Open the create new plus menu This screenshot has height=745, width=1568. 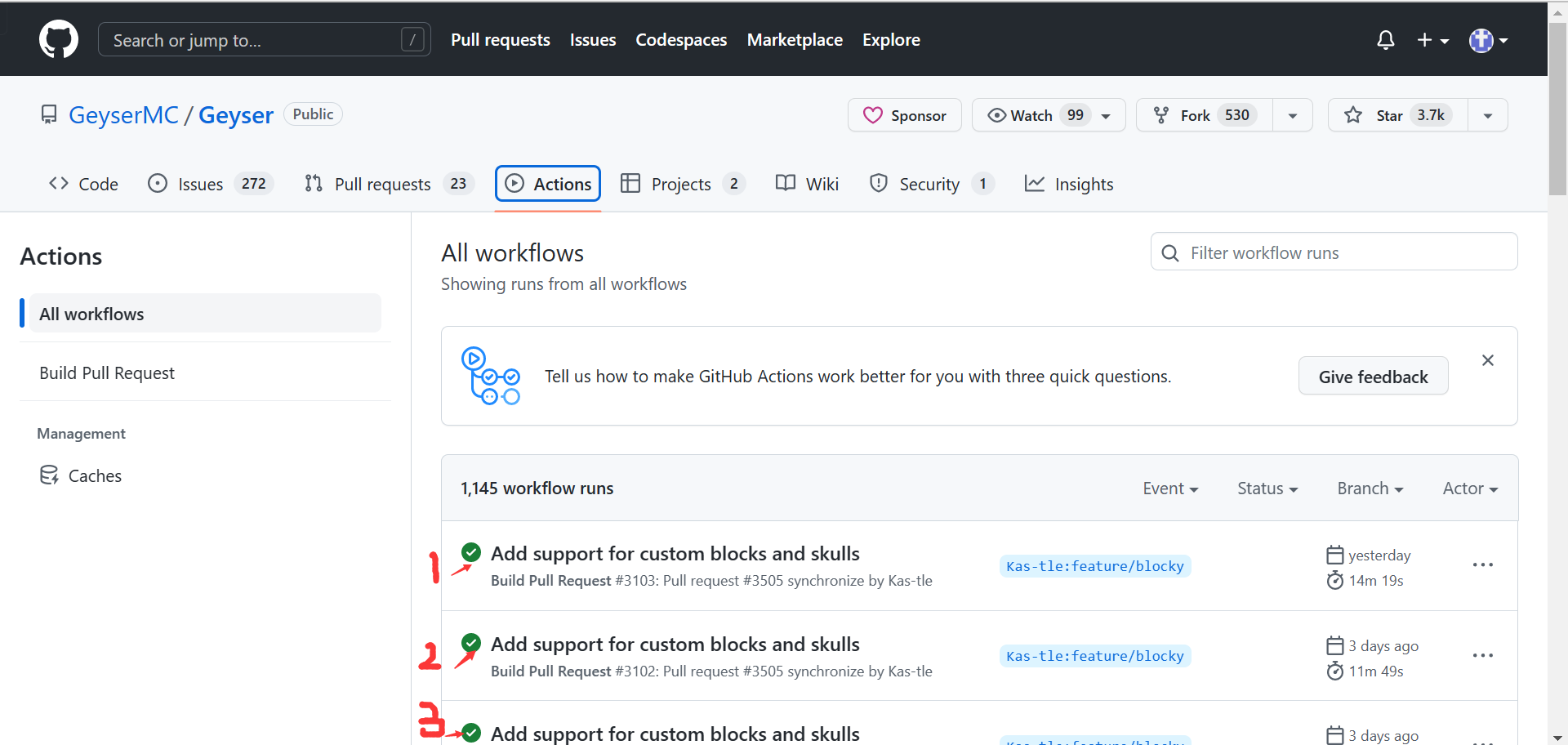pos(1432,40)
